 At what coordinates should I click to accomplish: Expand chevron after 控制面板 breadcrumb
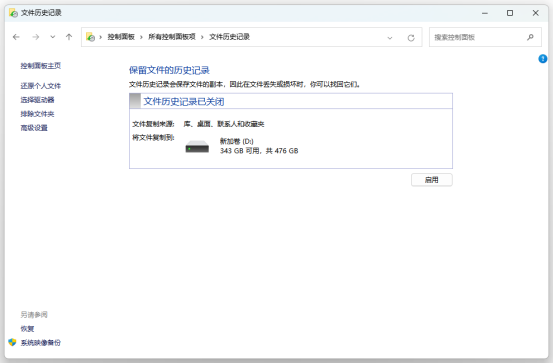[141, 37]
